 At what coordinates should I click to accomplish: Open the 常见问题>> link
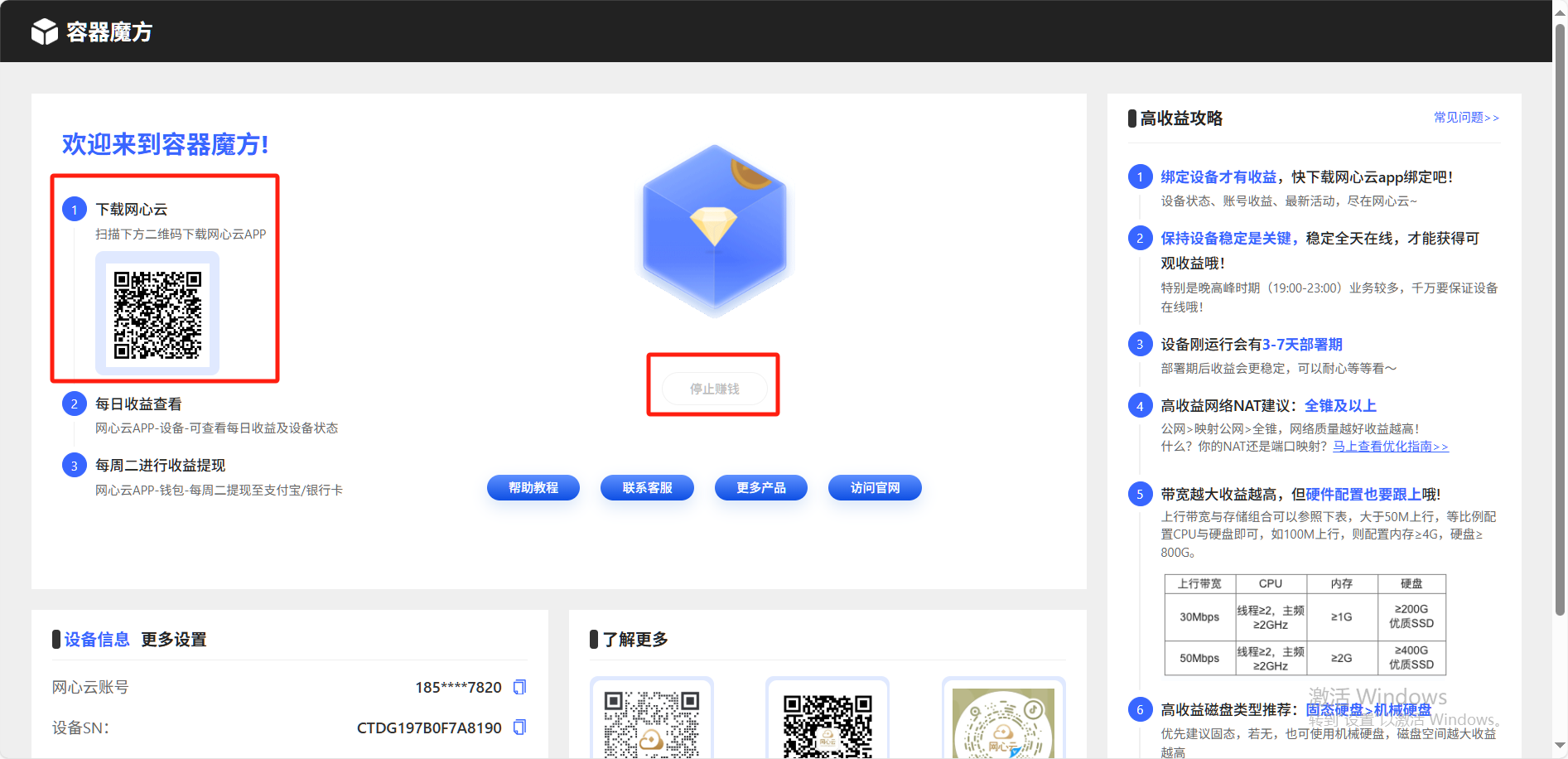(x=1466, y=118)
